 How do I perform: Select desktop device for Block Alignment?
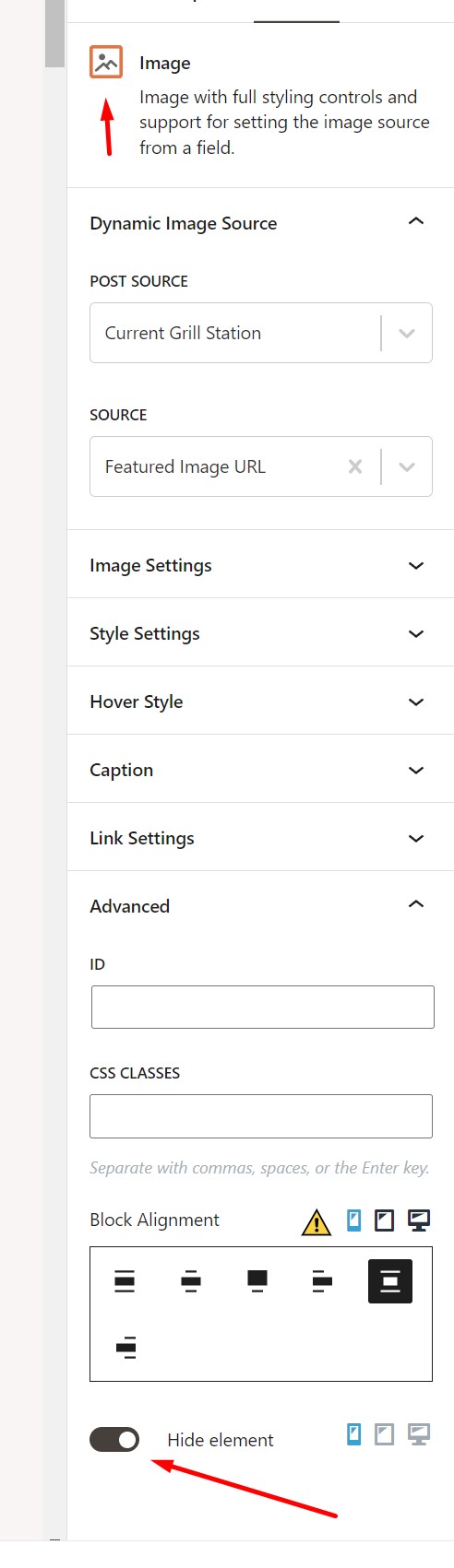(x=419, y=1220)
